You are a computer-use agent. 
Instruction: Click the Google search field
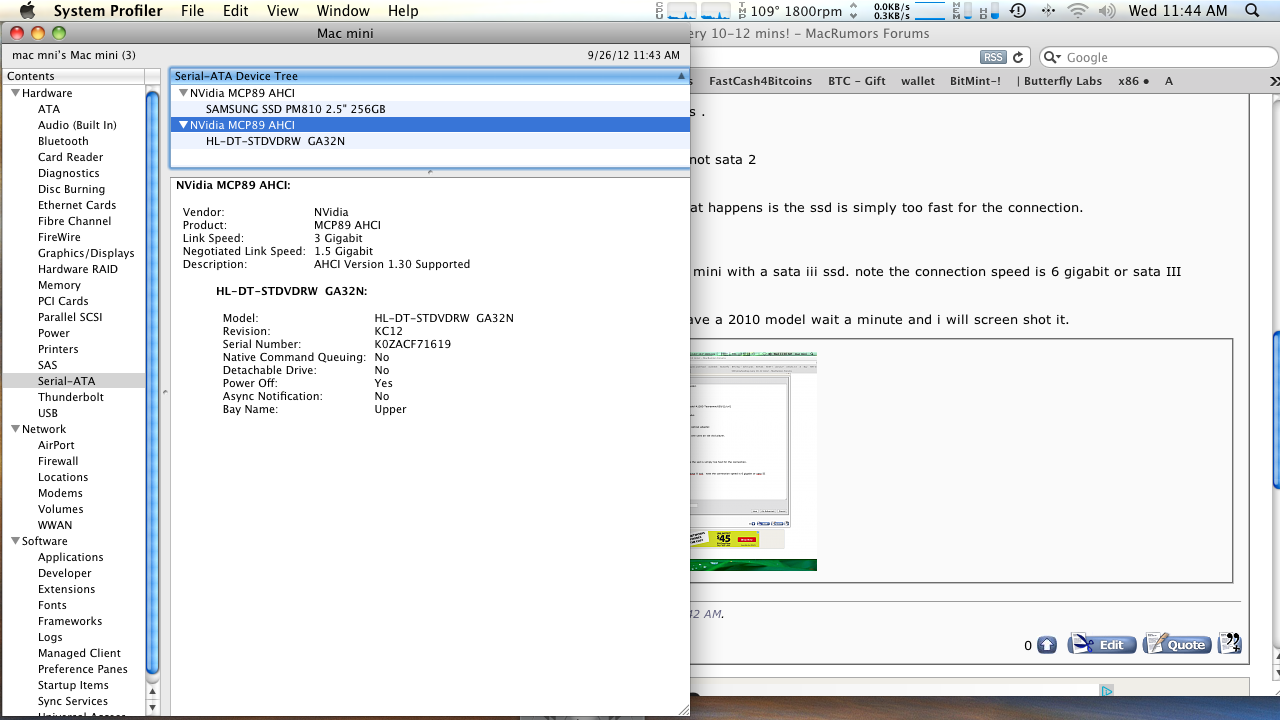(1159, 58)
